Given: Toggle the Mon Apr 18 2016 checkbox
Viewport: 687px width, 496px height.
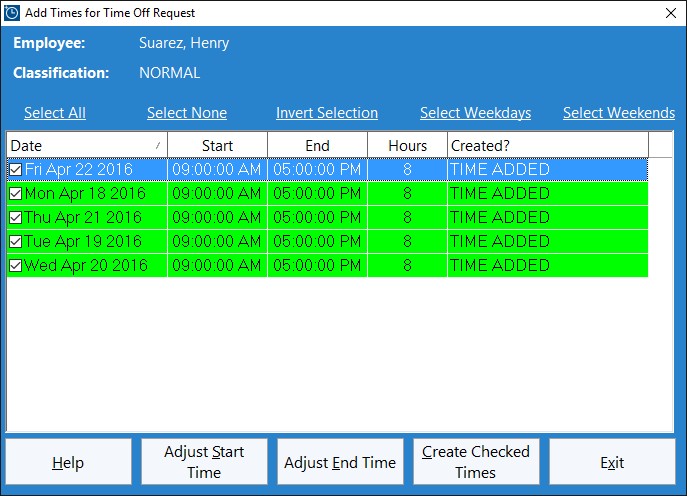Looking at the screenshot, I should tap(16, 194).
